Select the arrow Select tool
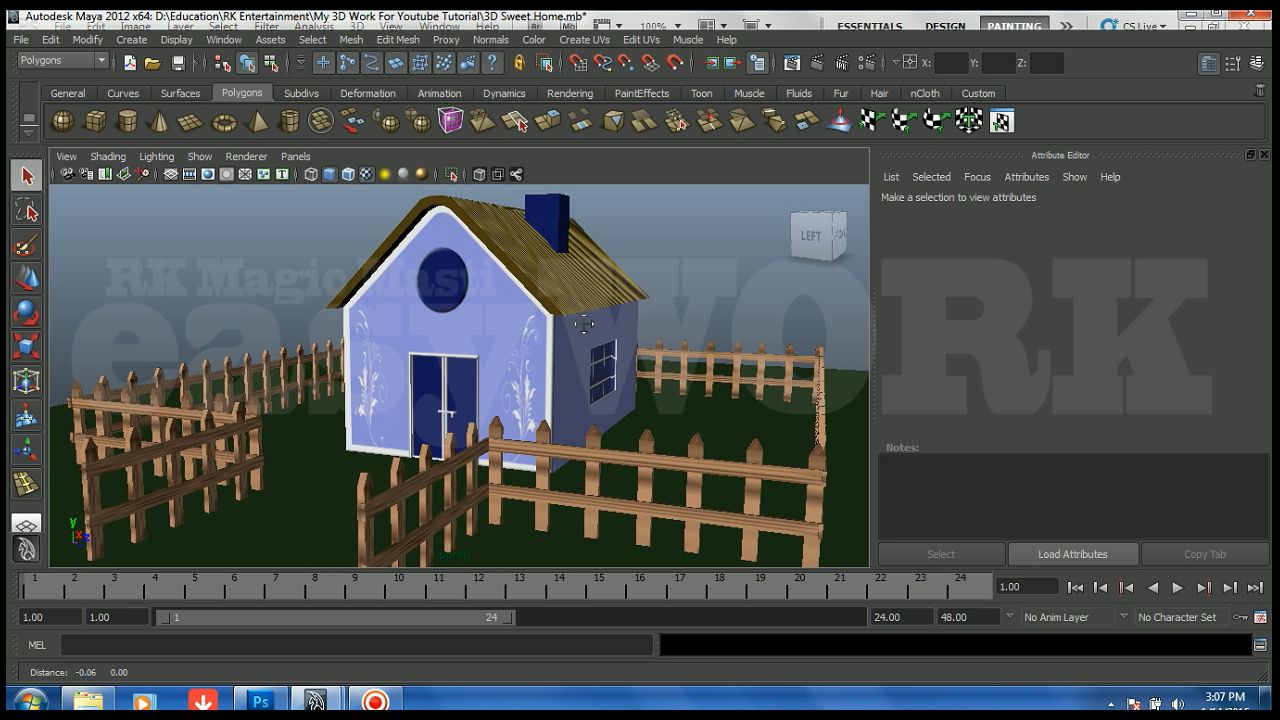The image size is (1280, 720). (27, 176)
